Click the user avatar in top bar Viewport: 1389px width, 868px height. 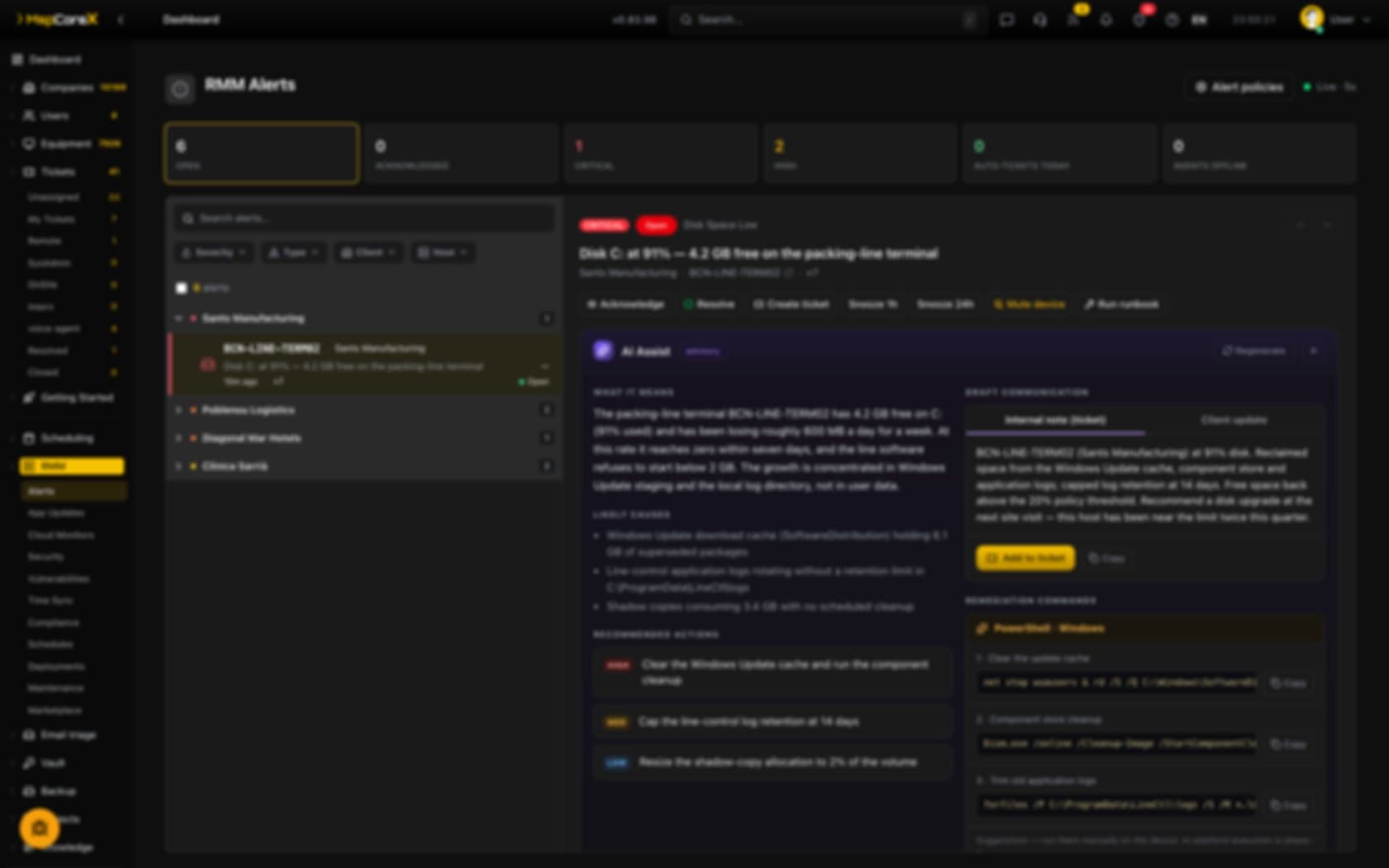pyautogui.click(x=1311, y=18)
